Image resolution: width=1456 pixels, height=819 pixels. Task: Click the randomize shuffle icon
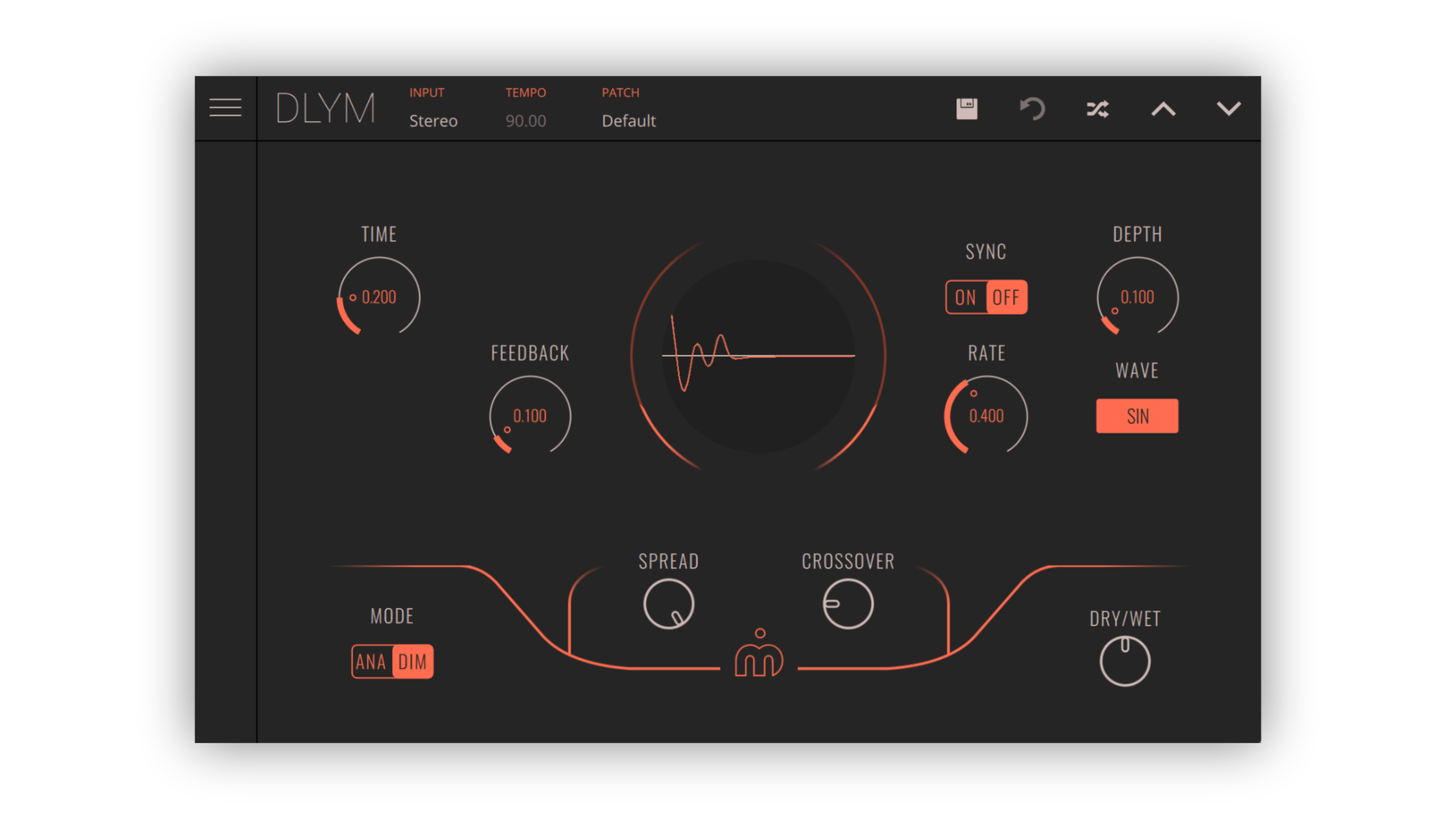[1097, 109]
